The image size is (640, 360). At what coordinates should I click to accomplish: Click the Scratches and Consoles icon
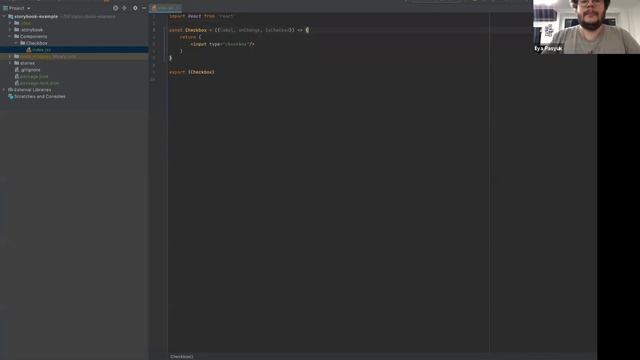coord(11,97)
